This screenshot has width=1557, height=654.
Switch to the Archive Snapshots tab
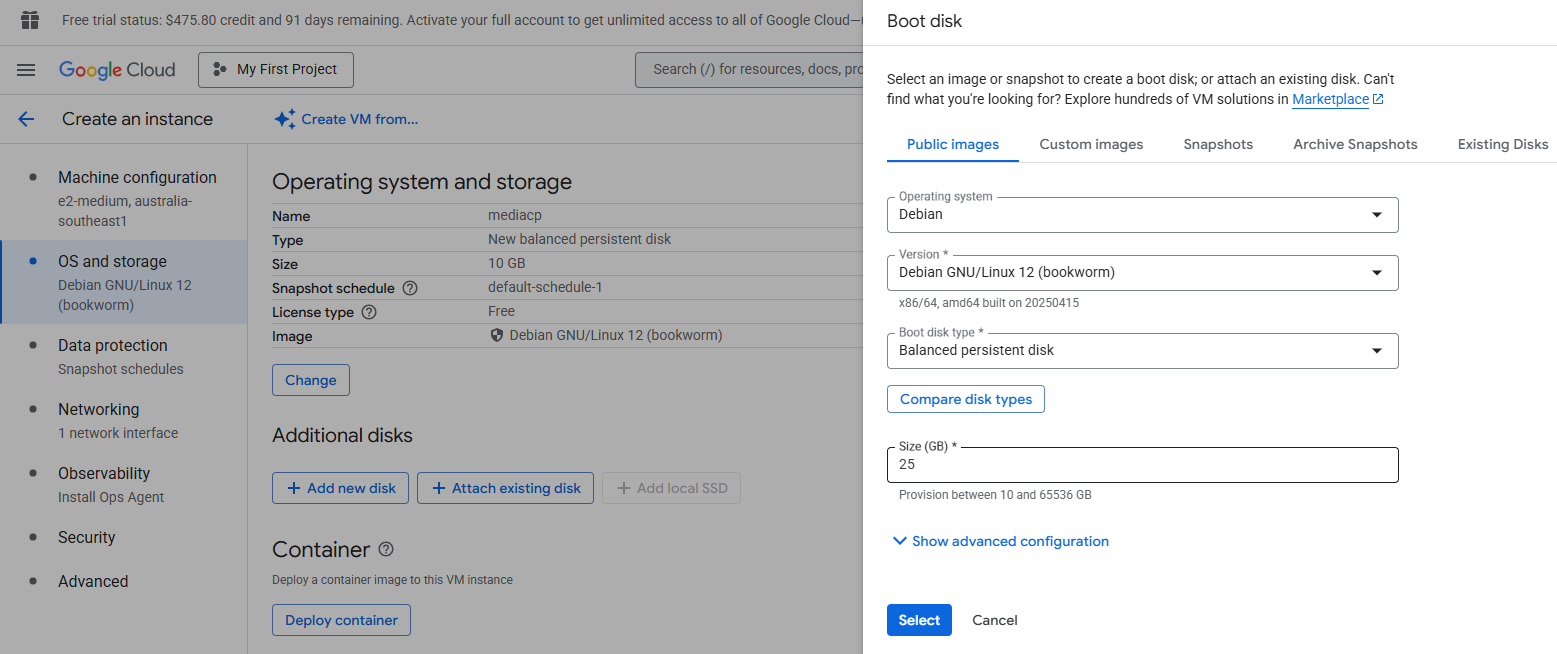tap(1355, 144)
